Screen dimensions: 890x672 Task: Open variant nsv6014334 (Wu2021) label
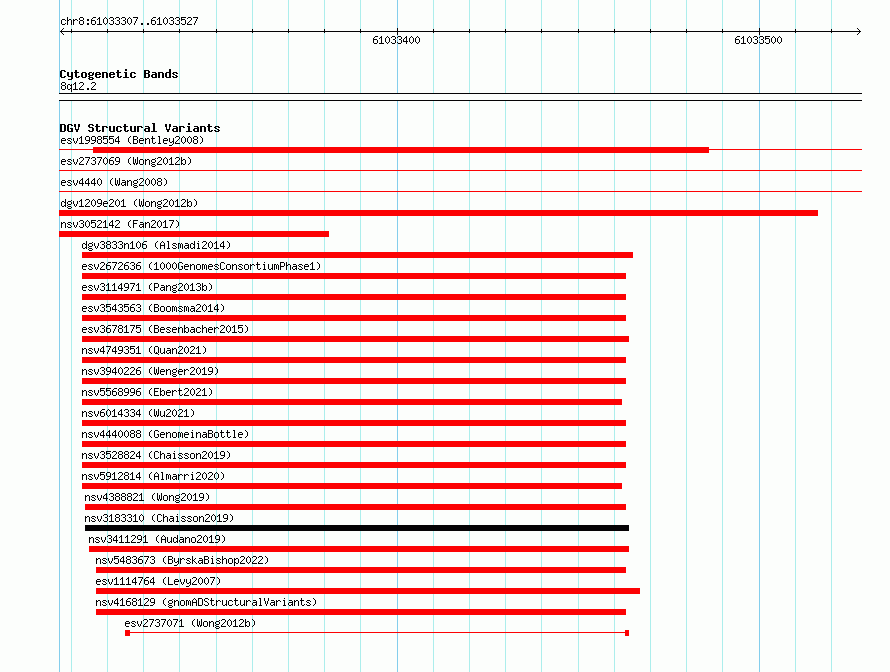138,413
